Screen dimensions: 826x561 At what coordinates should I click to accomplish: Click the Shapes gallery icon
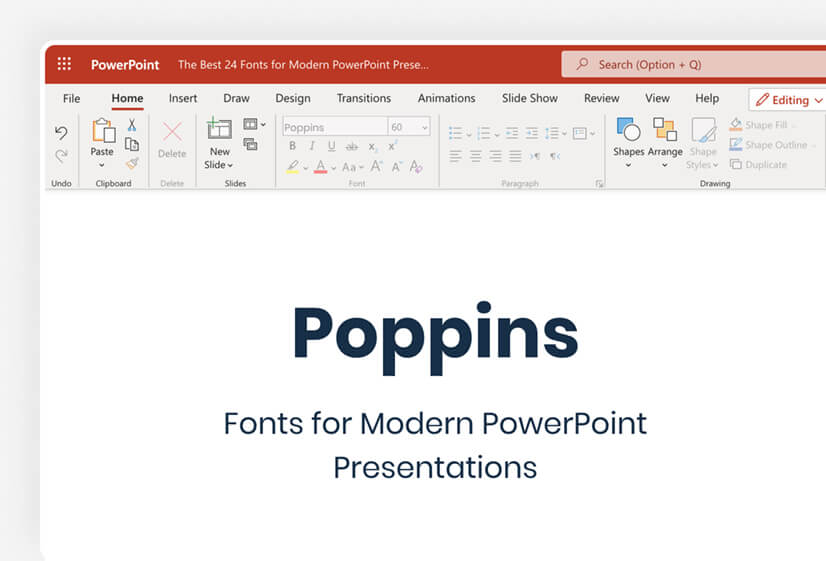pyautogui.click(x=628, y=129)
